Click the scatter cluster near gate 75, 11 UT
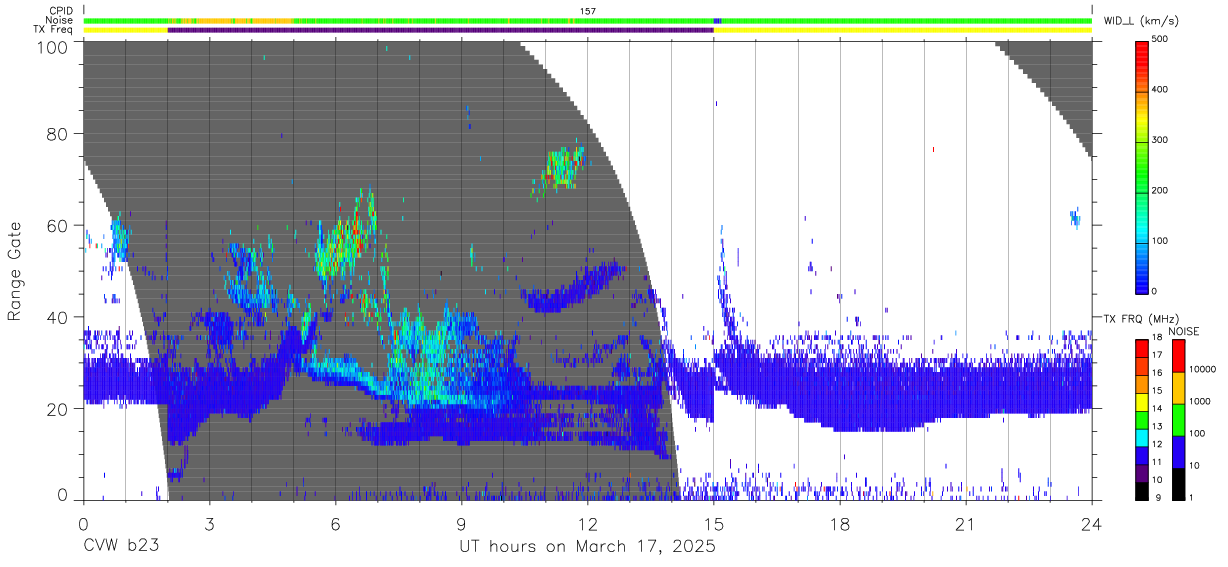The height and width of the screenshot is (567, 1228). click(x=563, y=168)
